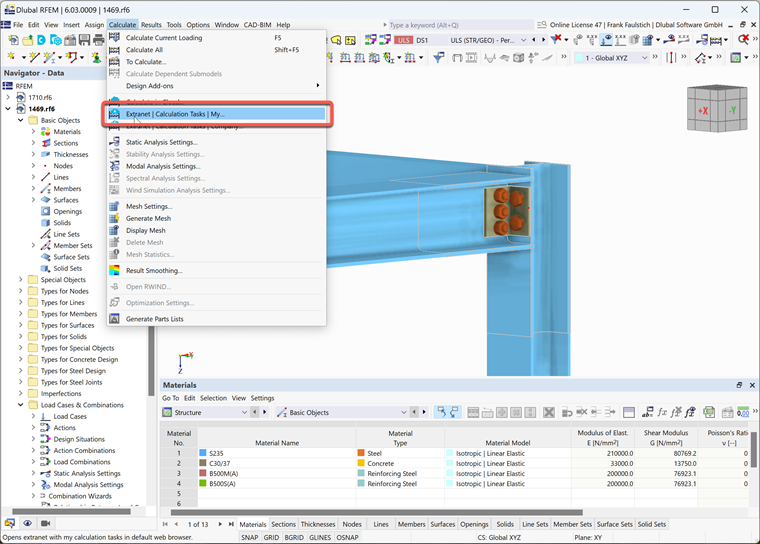Screen dimensions: 760x544
Task: Click the Materials table horizontal scrollbar
Action: coord(377,512)
